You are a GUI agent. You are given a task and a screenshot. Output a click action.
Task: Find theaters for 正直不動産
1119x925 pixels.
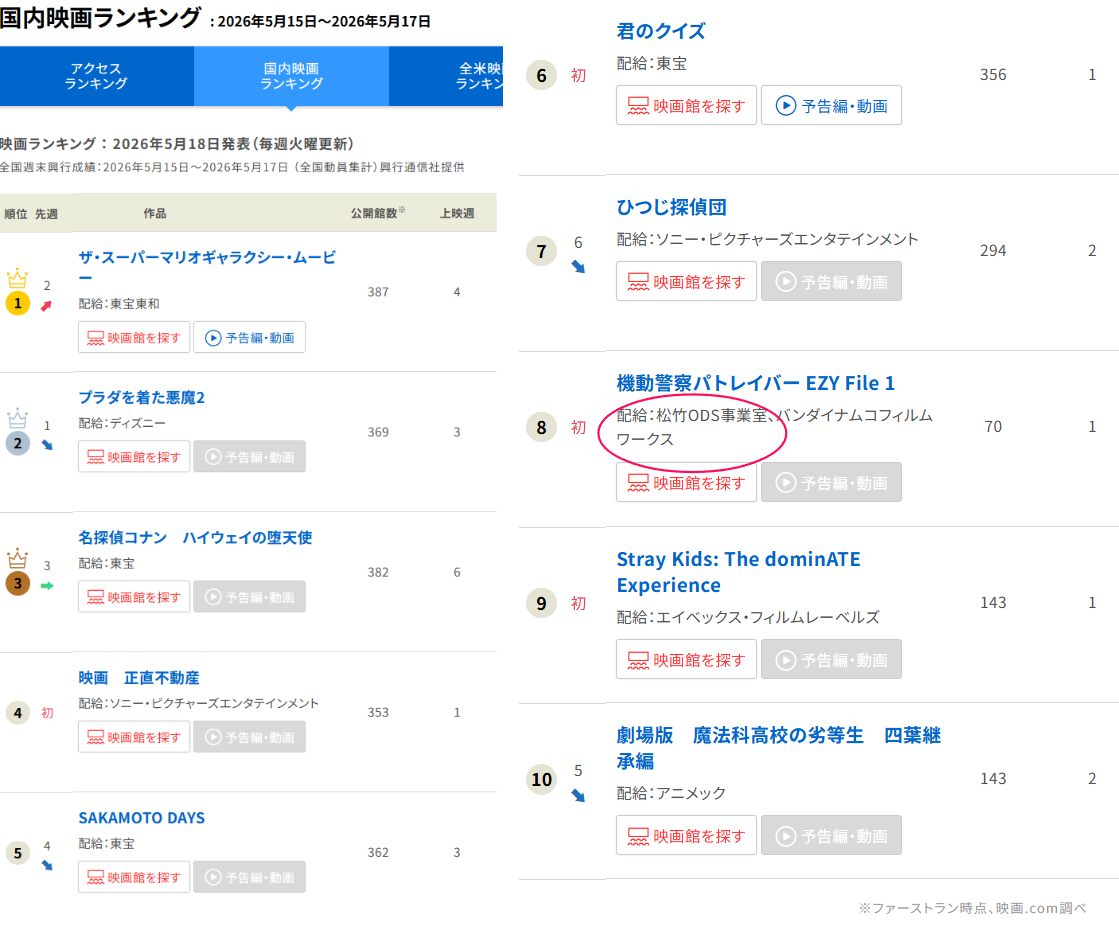pos(134,737)
